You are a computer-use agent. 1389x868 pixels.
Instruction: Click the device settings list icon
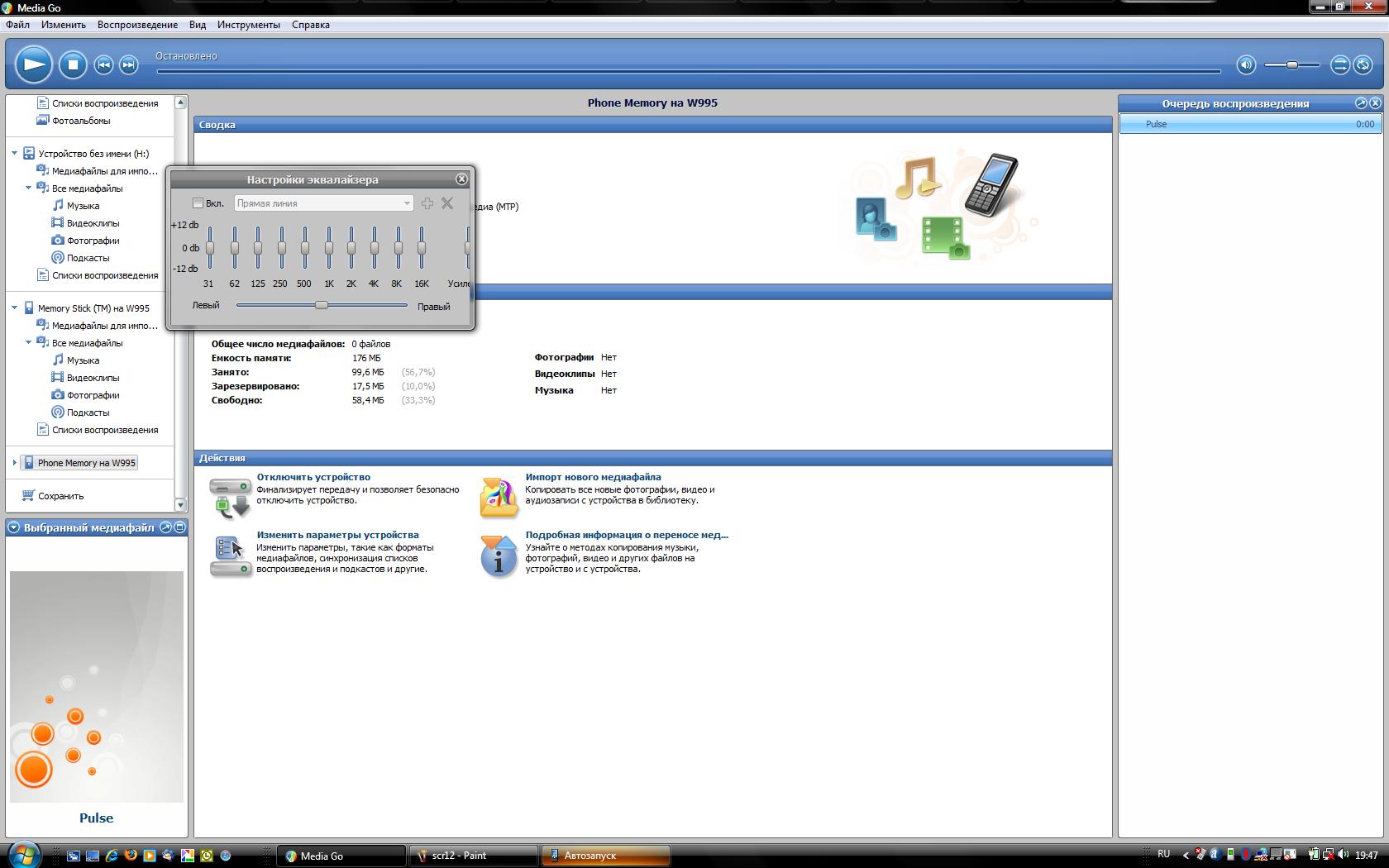point(230,556)
